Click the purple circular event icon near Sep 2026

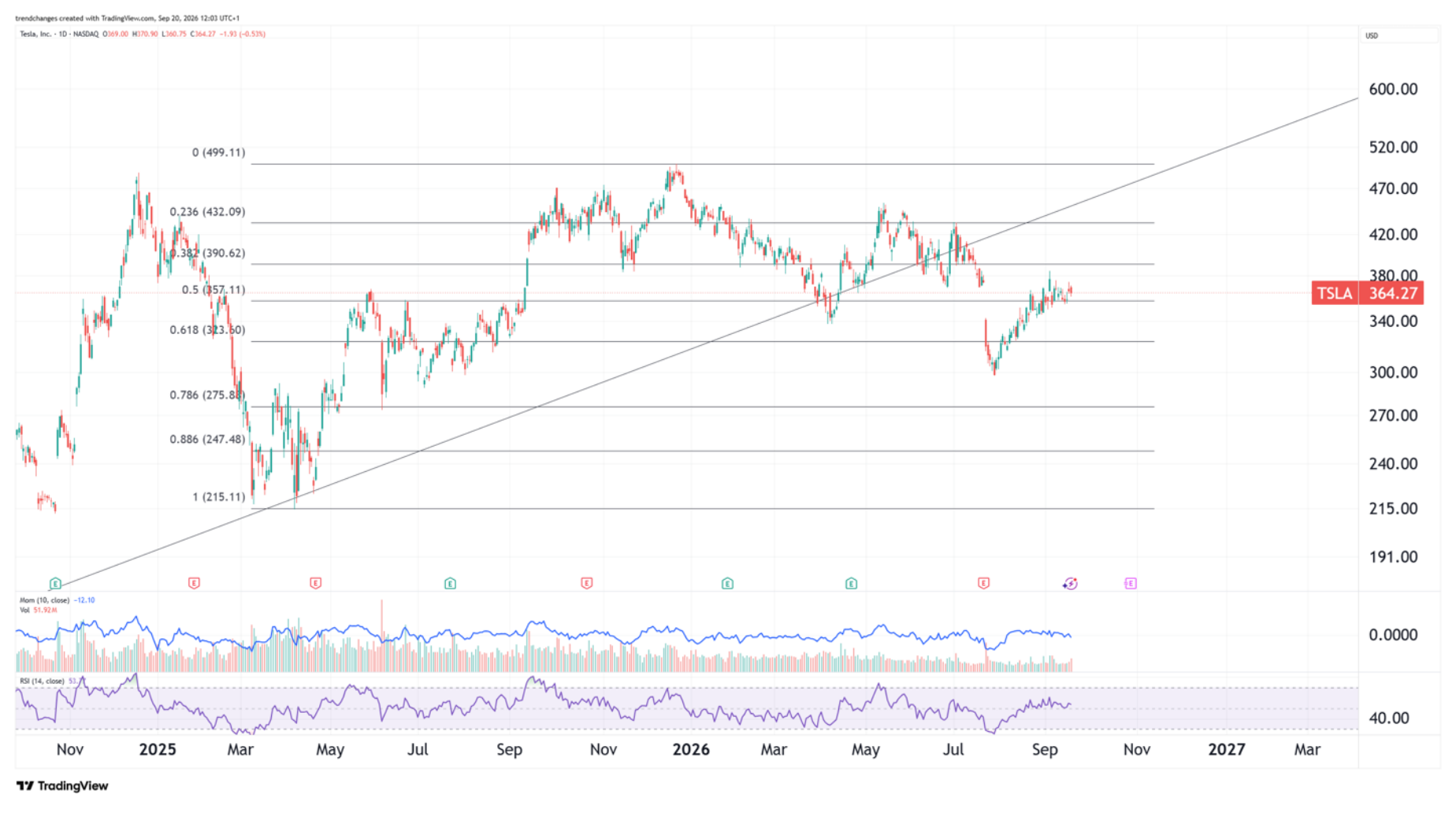pos(1070,584)
